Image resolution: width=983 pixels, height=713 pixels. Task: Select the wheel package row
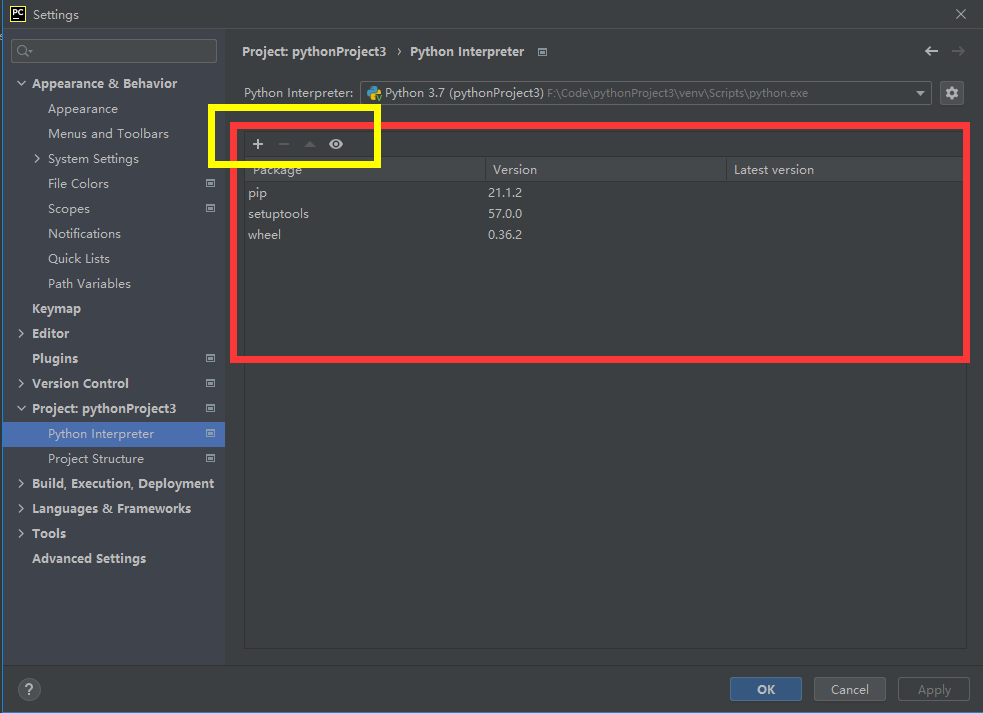click(x=604, y=235)
